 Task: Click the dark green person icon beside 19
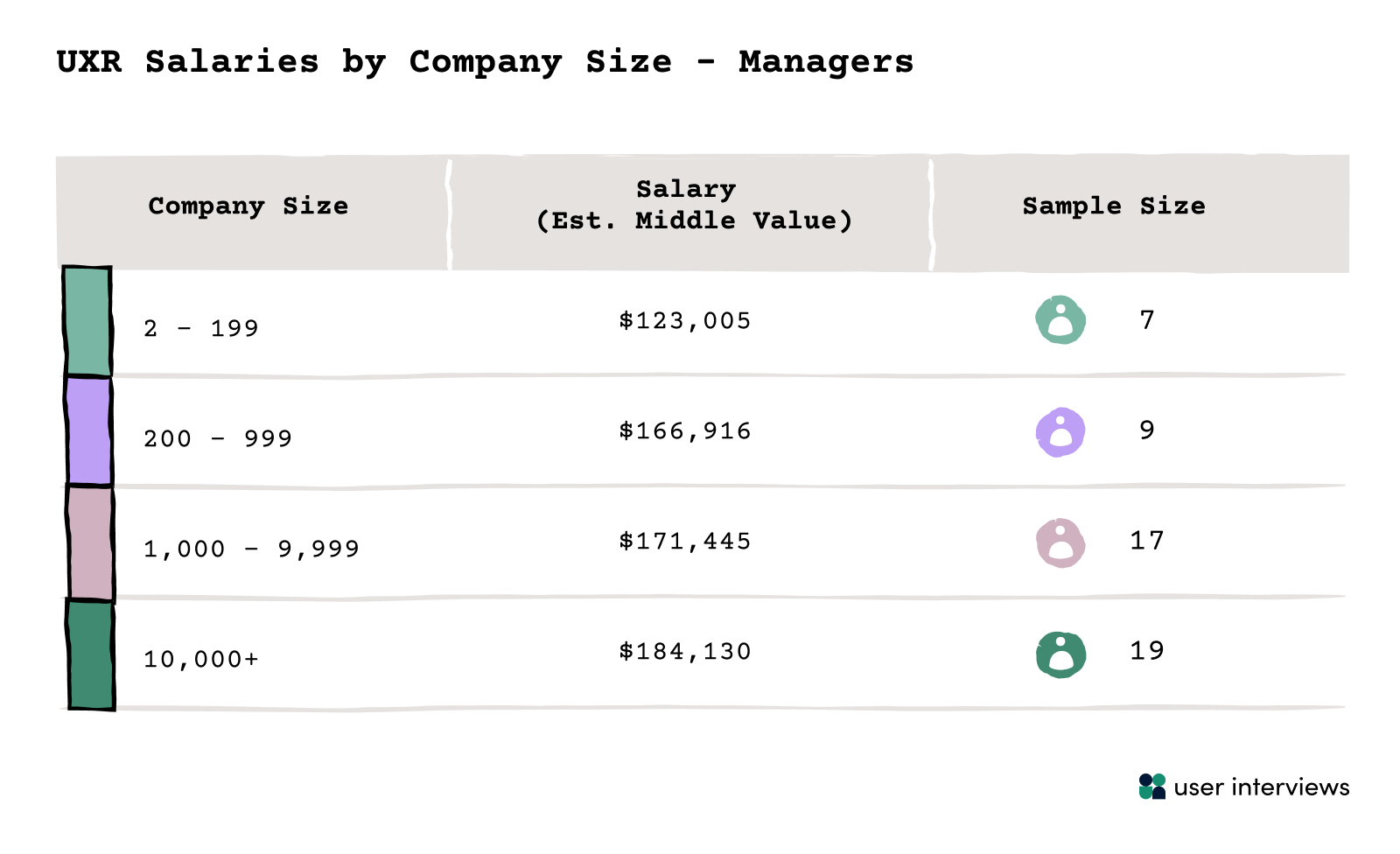tap(1060, 654)
